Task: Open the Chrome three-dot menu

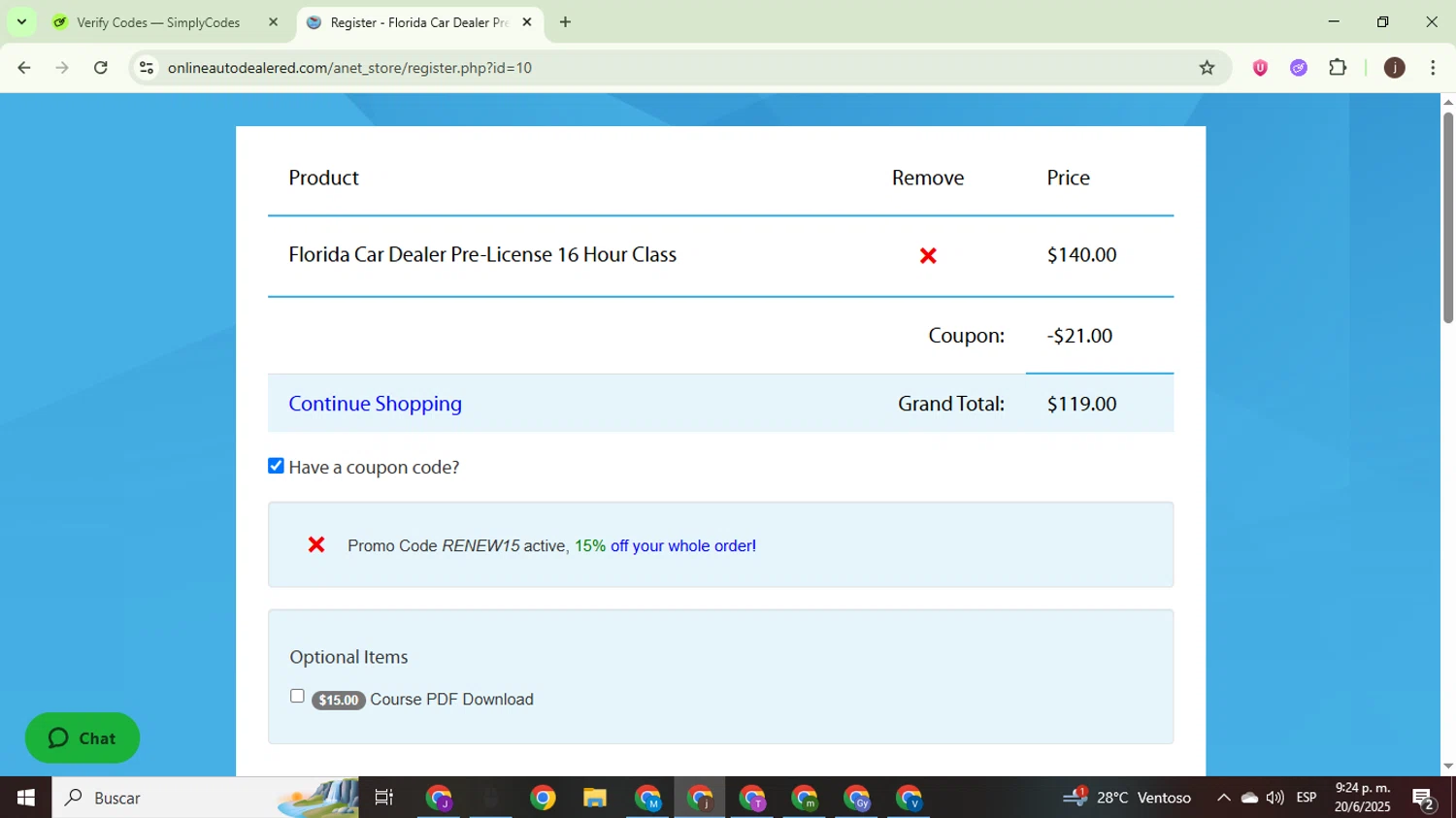Action: 1433,68
